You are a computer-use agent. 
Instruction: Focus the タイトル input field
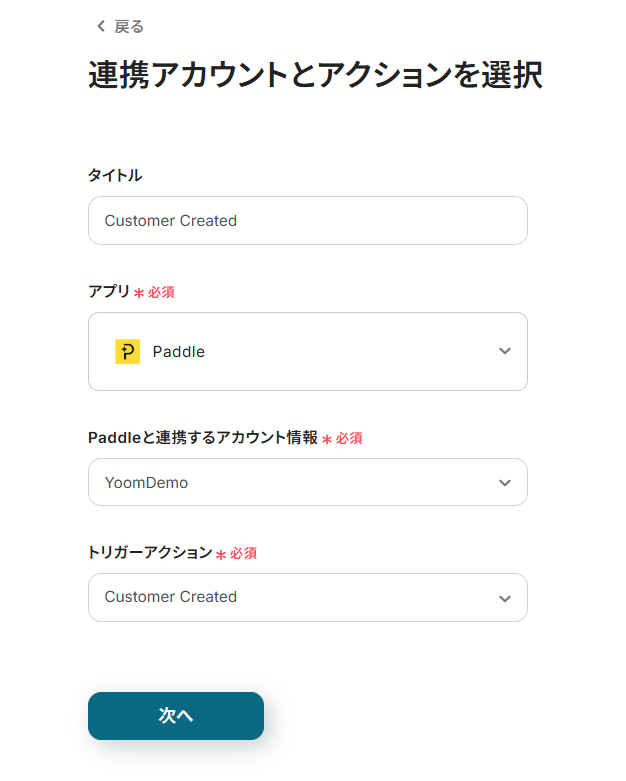point(307,220)
